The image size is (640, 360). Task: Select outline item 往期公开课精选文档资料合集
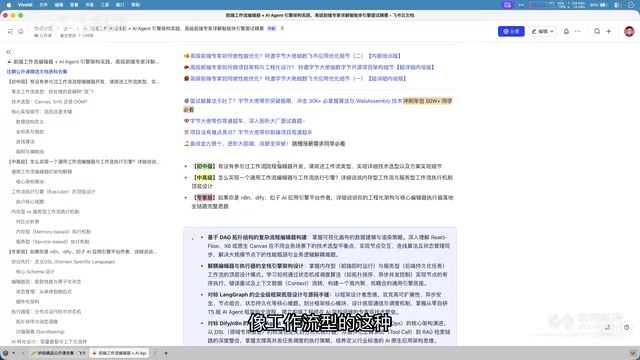click(x=37, y=71)
